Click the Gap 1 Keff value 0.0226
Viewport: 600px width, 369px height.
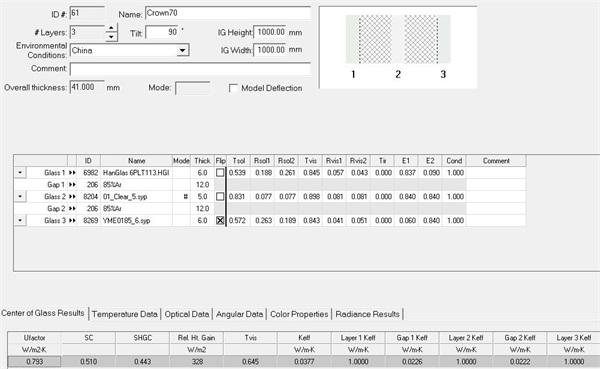[x=412, y=362]
